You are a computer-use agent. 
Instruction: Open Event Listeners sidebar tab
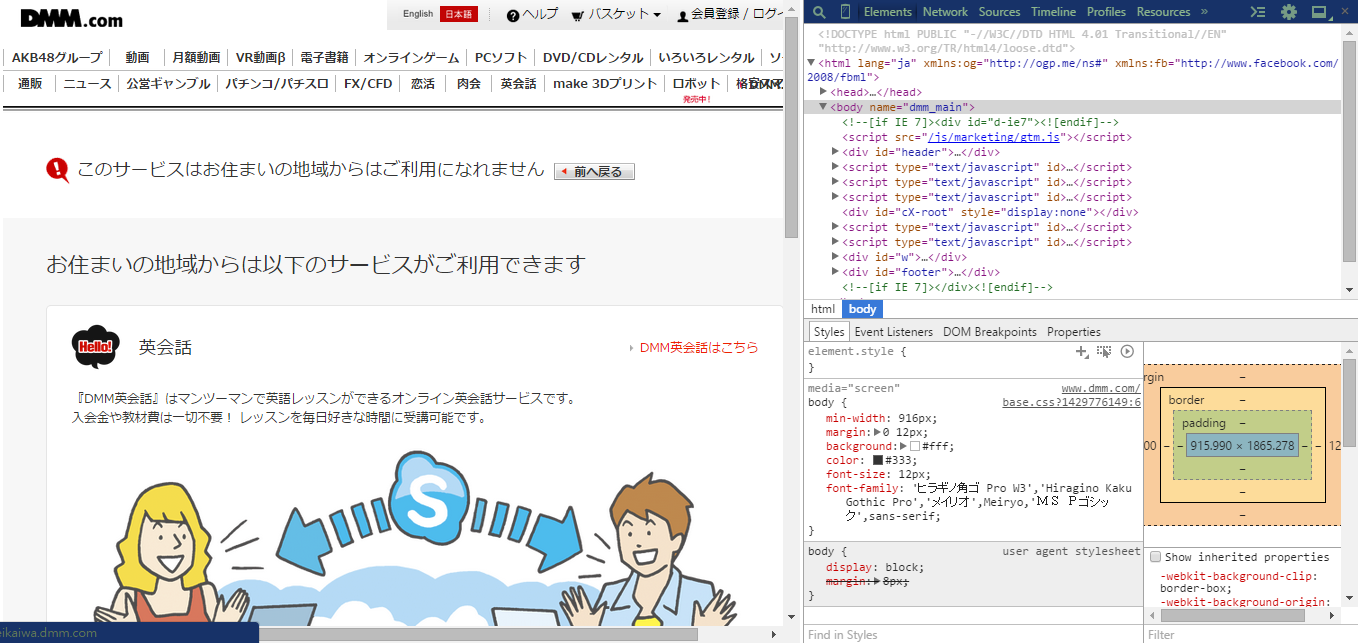(894, 332)
